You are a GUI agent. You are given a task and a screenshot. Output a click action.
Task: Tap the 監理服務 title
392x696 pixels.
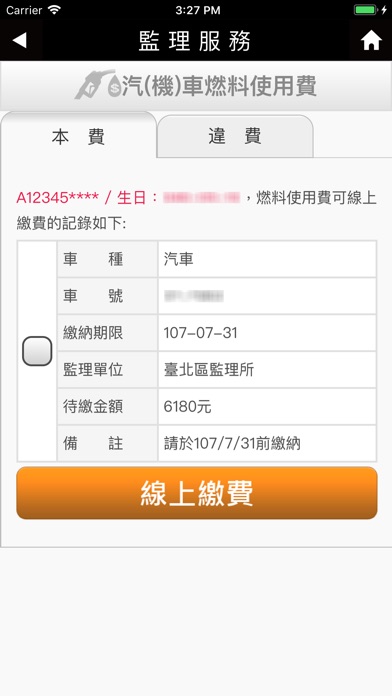point(195,41)
